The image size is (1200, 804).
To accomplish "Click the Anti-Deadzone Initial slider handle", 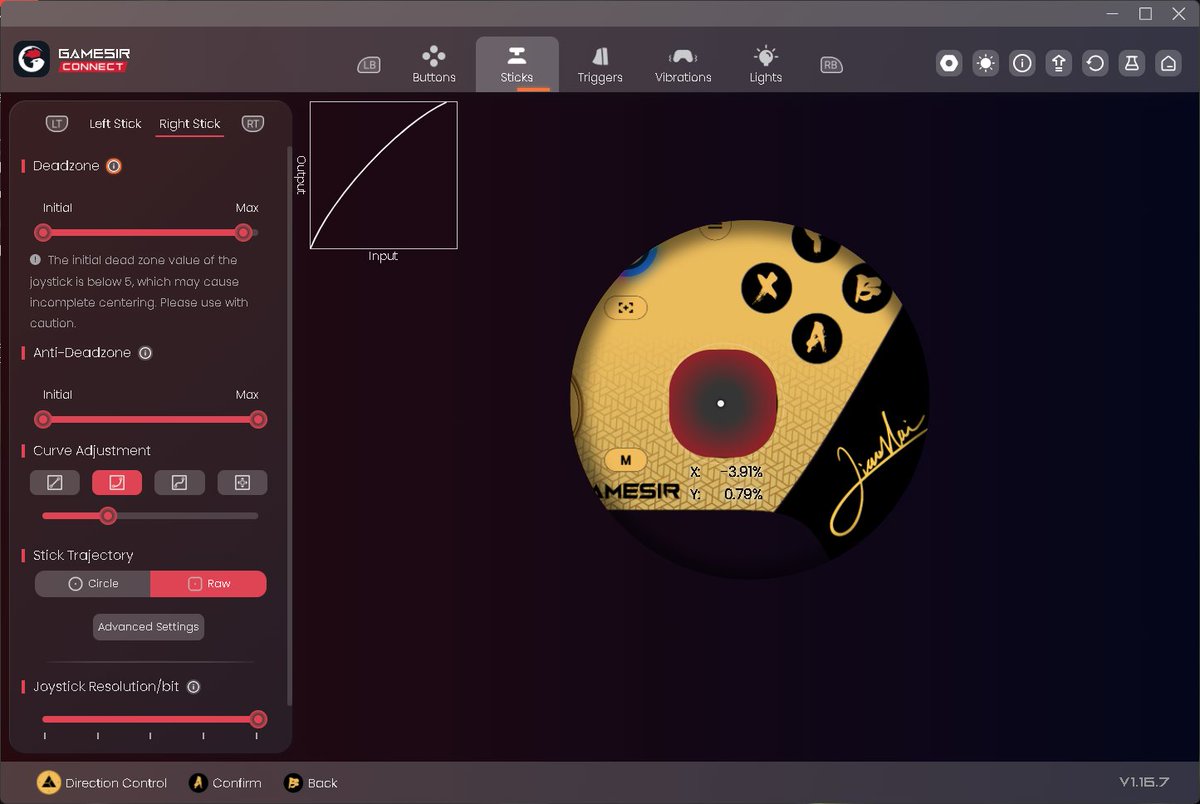I will (43, 419).
